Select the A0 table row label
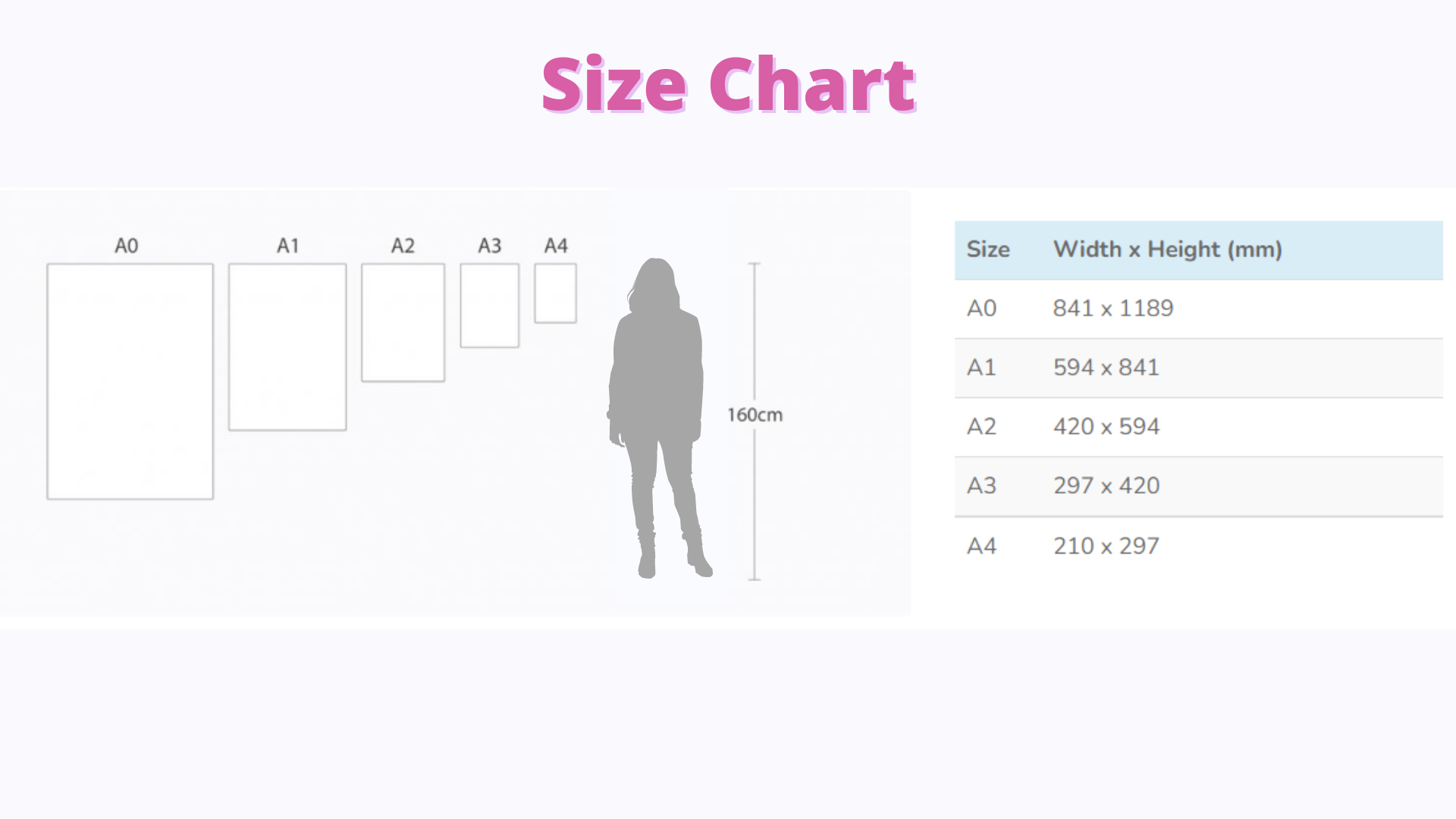The width and height of the screenshot is (1456, 819). pyautogui.click(x=981, y=309)
